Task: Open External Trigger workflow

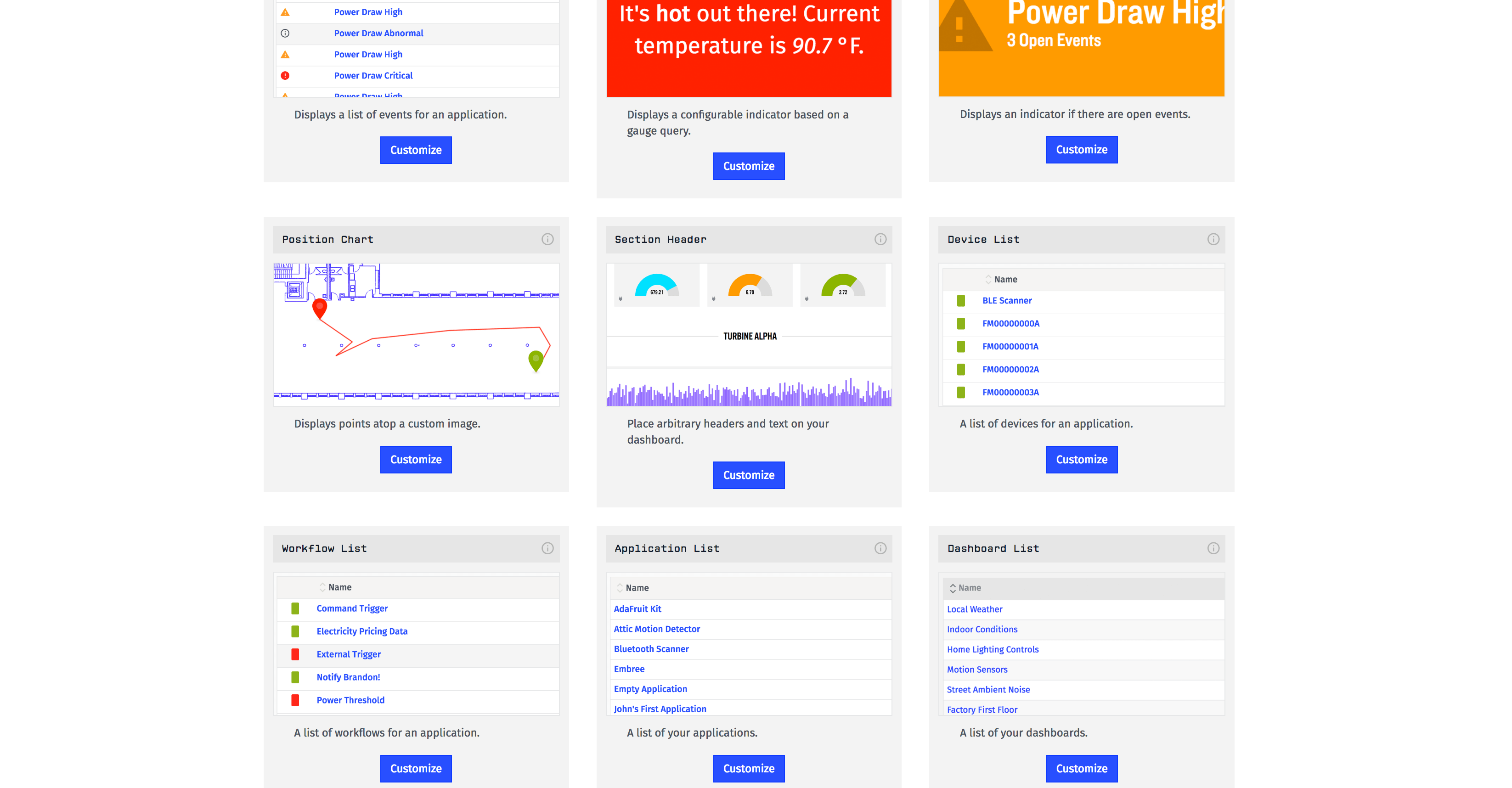Action: pyautogui.click(x=349, y=654)
